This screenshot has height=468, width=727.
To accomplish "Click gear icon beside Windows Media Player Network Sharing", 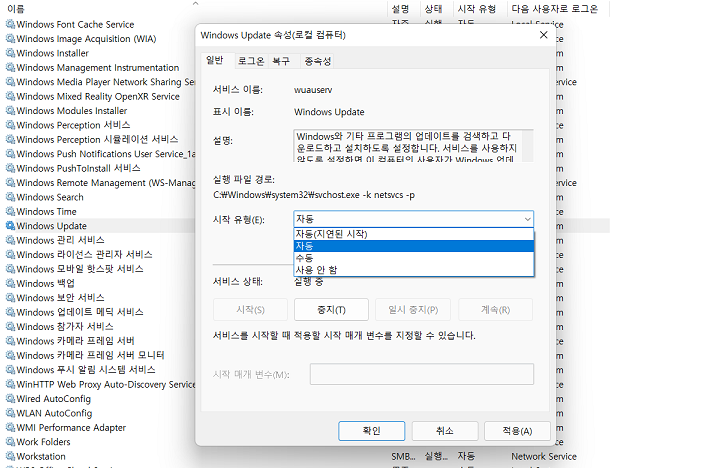I will coord(10,82).
